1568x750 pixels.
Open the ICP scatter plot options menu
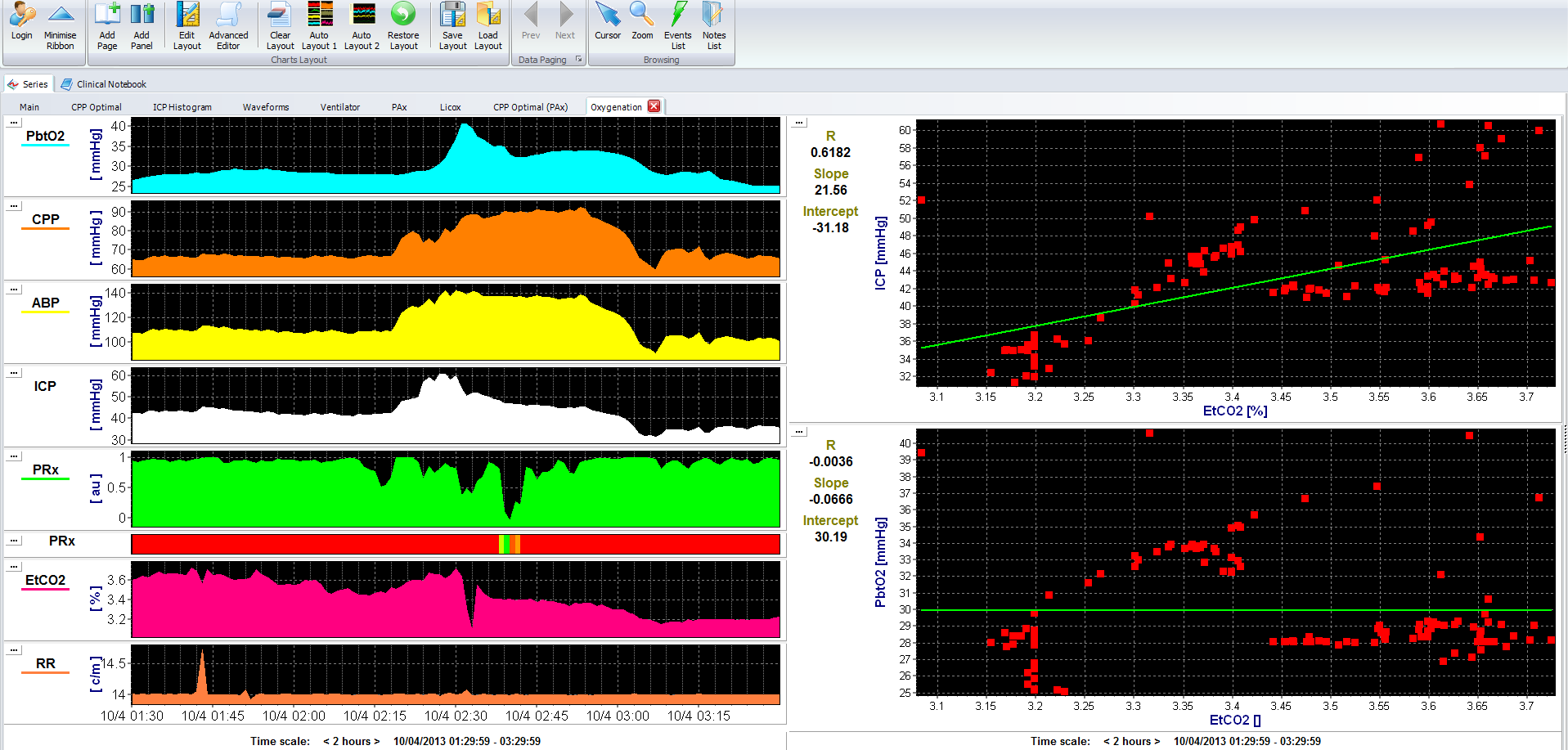coord(799,123)
